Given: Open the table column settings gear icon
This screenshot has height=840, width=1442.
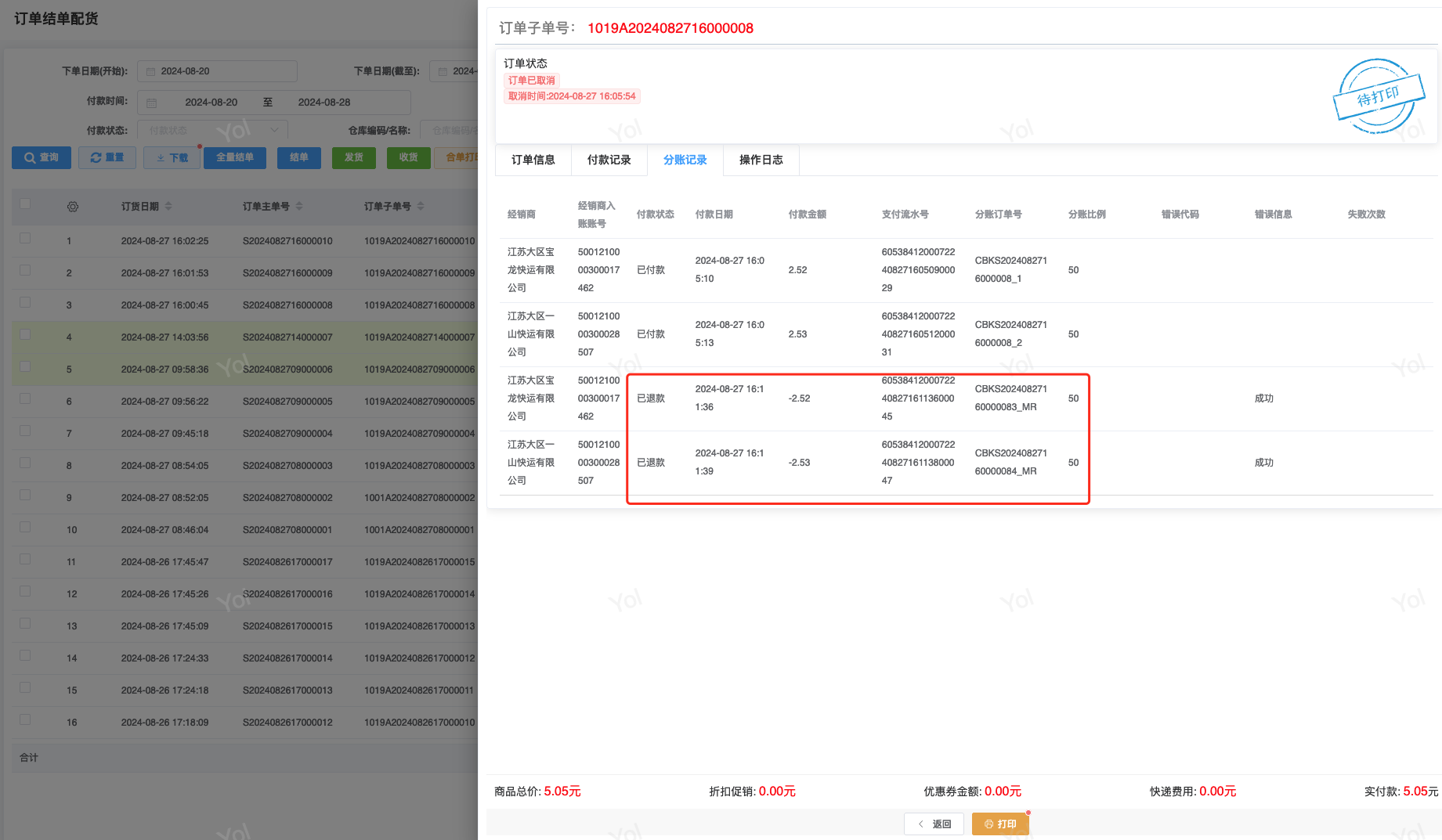Looking at the screenshot, I should tap(73, 207).
